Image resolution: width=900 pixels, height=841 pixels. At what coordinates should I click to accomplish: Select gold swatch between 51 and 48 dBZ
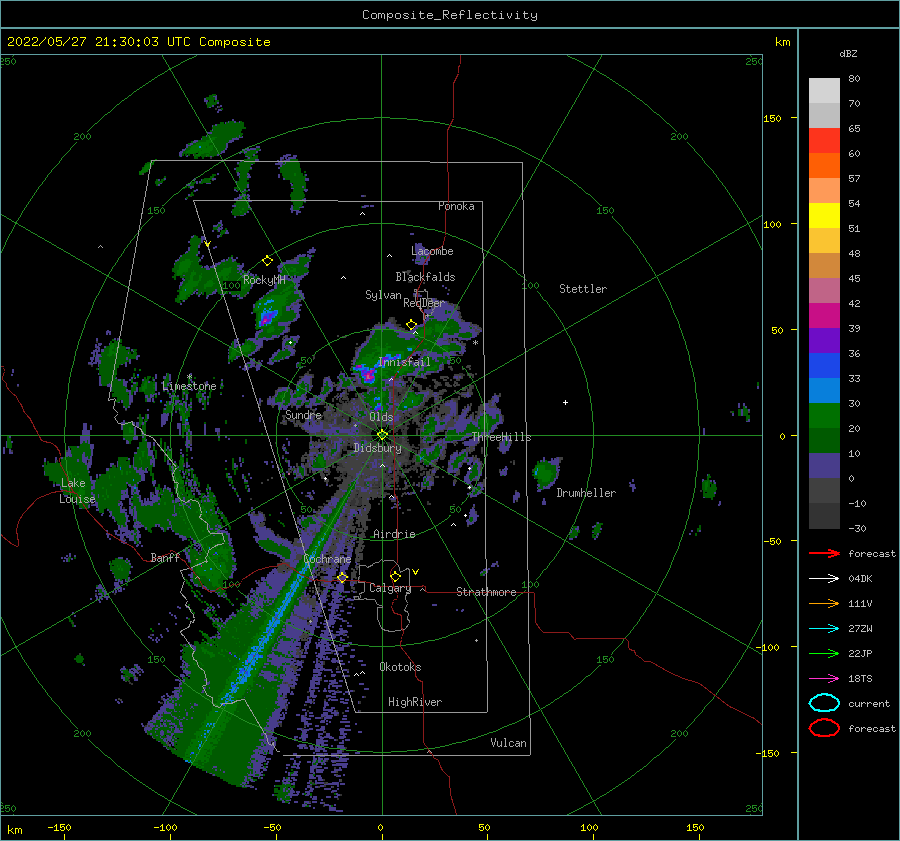point(824,240)
